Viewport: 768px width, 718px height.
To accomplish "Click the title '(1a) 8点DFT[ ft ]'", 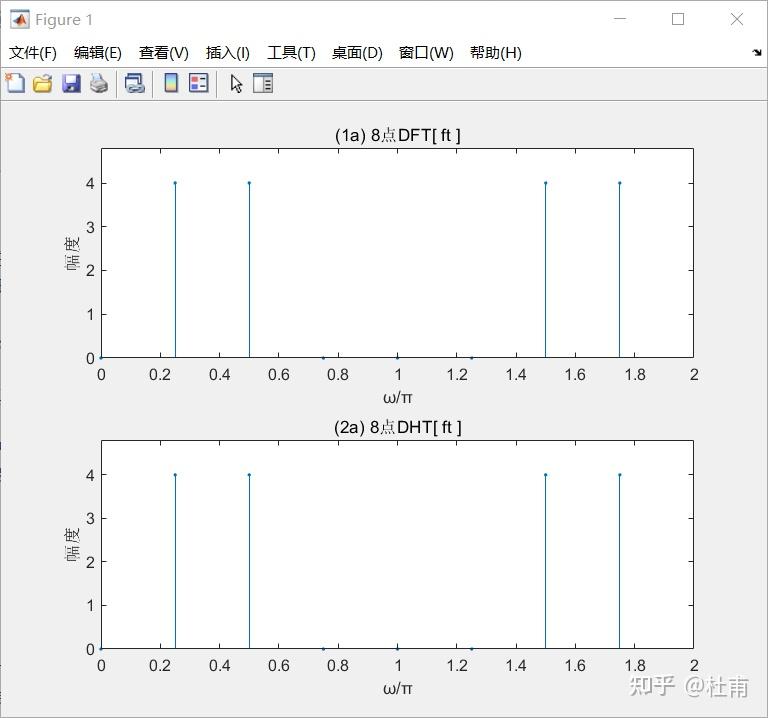I will pyautogui.click(x=398, y=135).
